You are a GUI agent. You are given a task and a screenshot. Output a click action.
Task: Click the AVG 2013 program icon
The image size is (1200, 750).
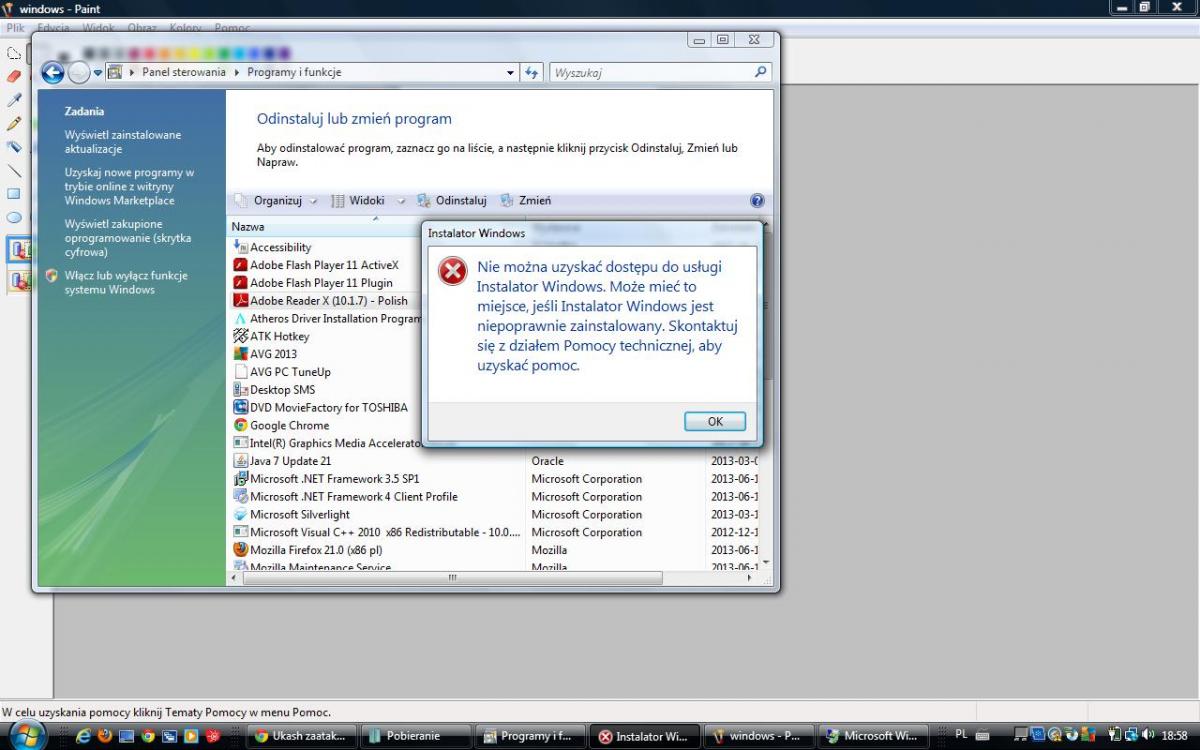[240, 354]
